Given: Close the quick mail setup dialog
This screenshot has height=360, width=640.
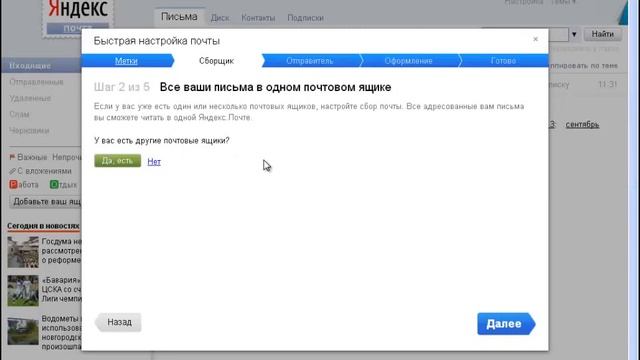Looking at the screenshot, I should 535,39.
